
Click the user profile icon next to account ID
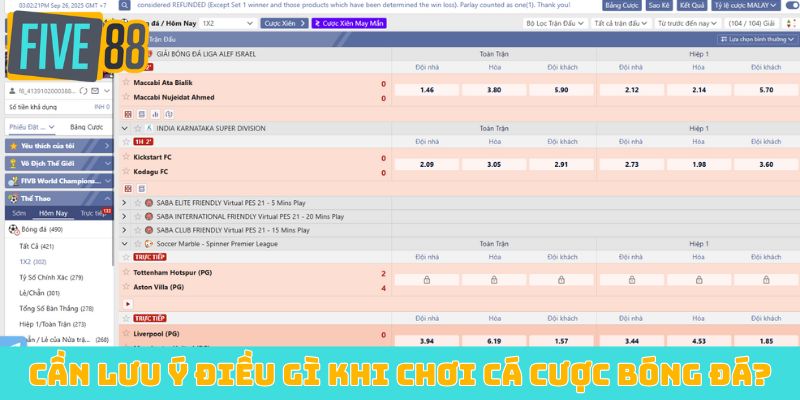click(x=13, y=91)
